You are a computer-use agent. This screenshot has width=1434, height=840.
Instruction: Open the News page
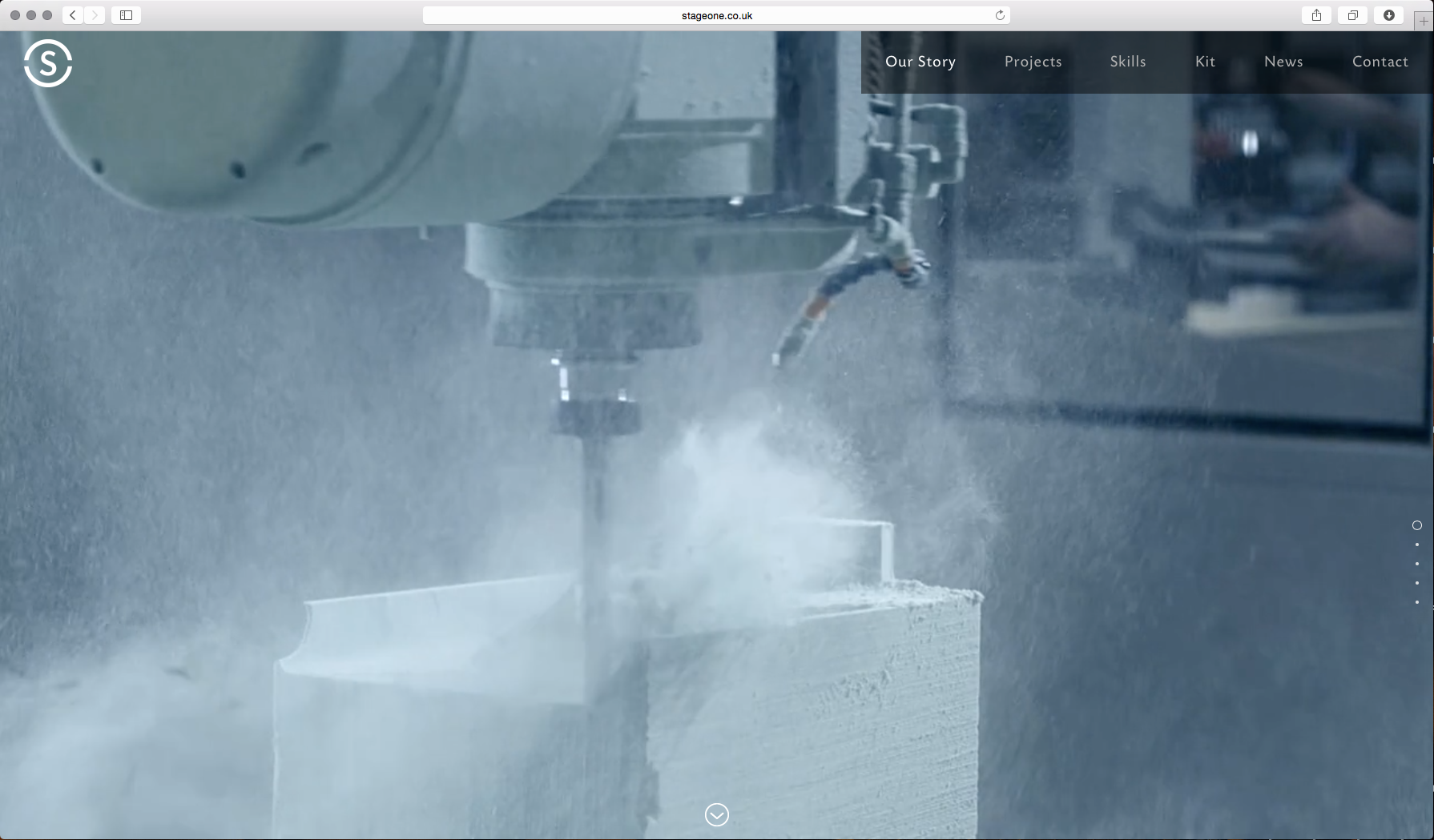(x=1283, y=62)
